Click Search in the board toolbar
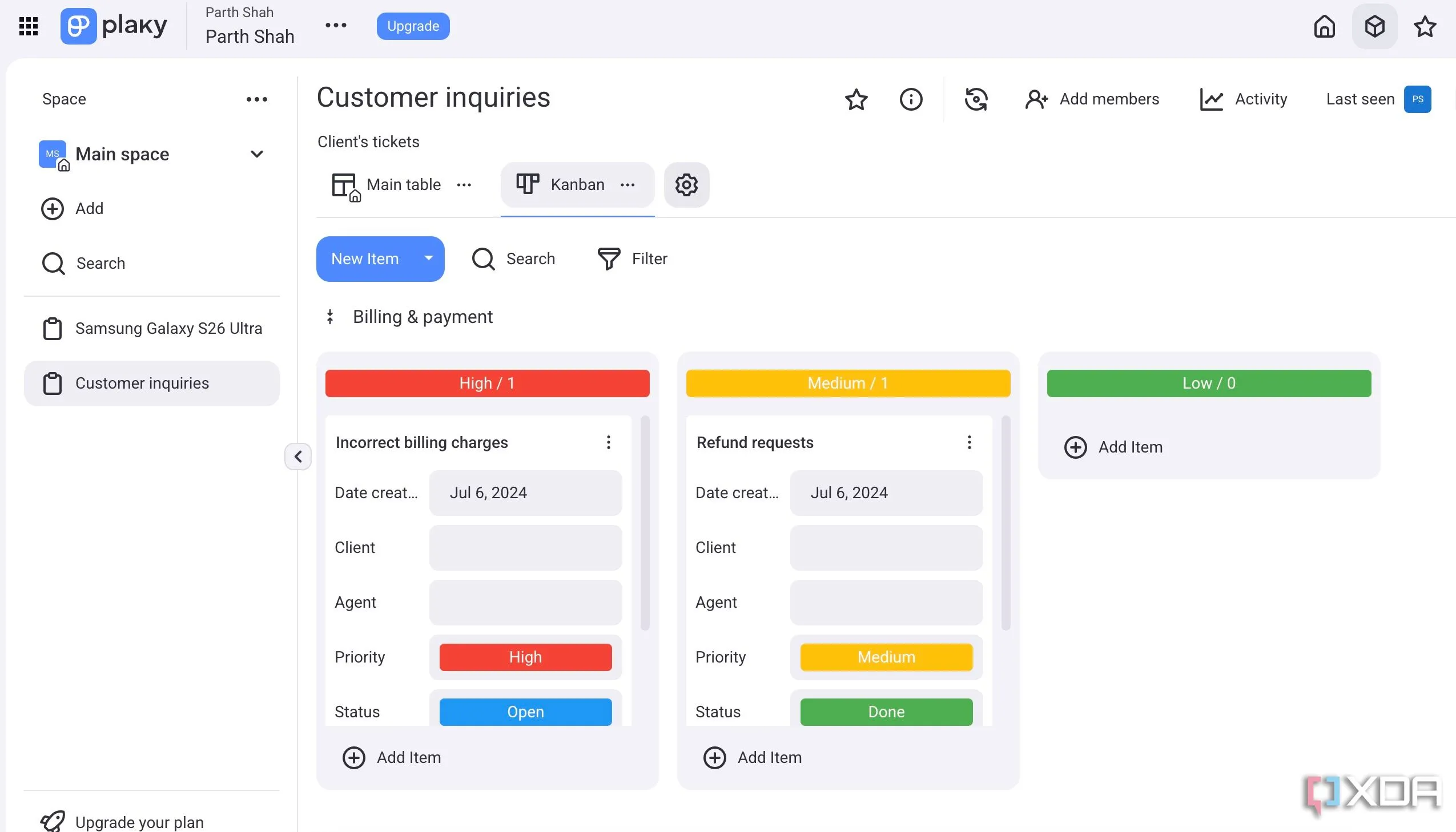This screenshot has height=832, width=1456. coord(513,259)
